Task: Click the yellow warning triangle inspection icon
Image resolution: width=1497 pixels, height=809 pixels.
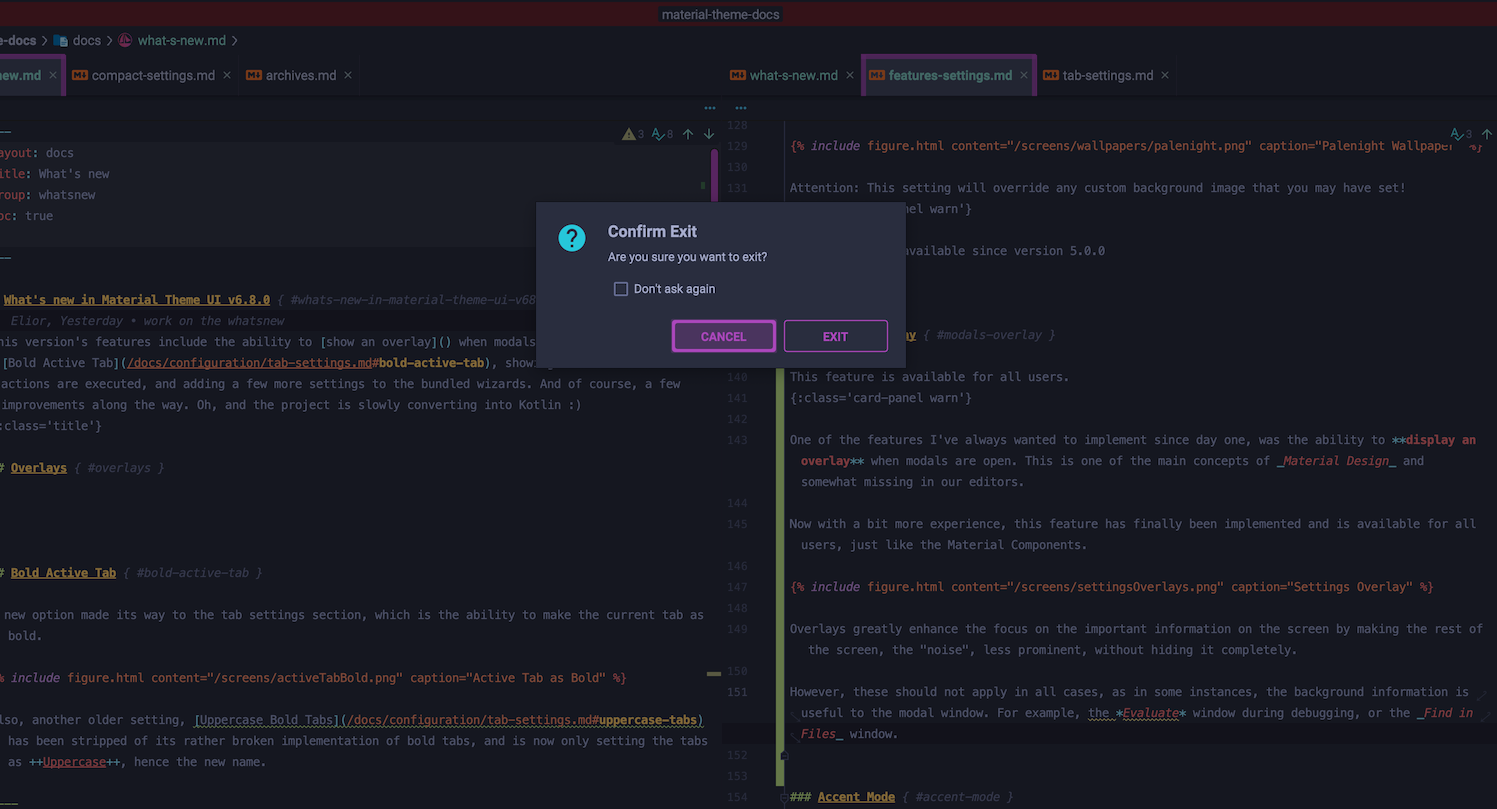Action: coord(630,133)
